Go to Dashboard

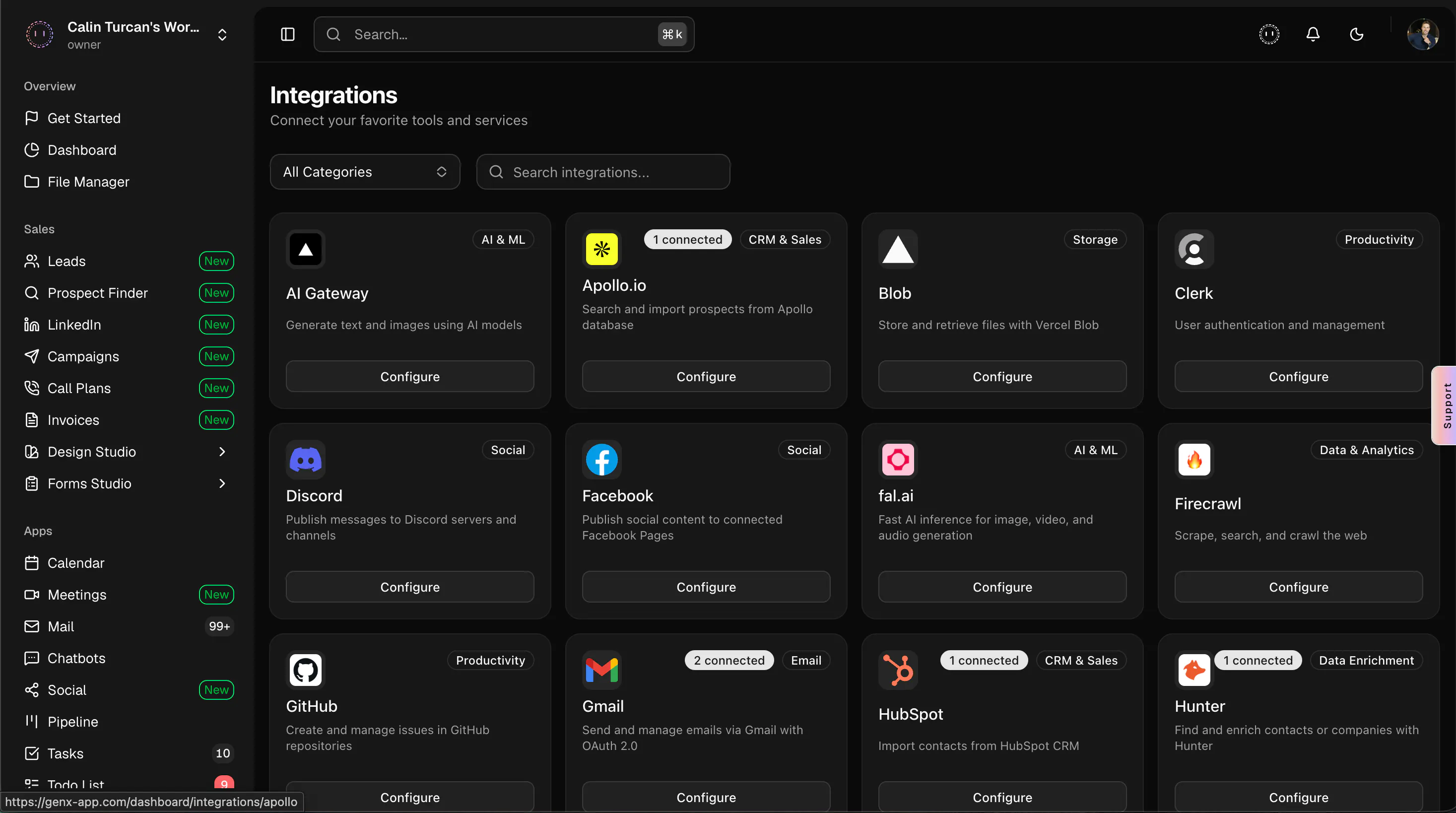129,150
